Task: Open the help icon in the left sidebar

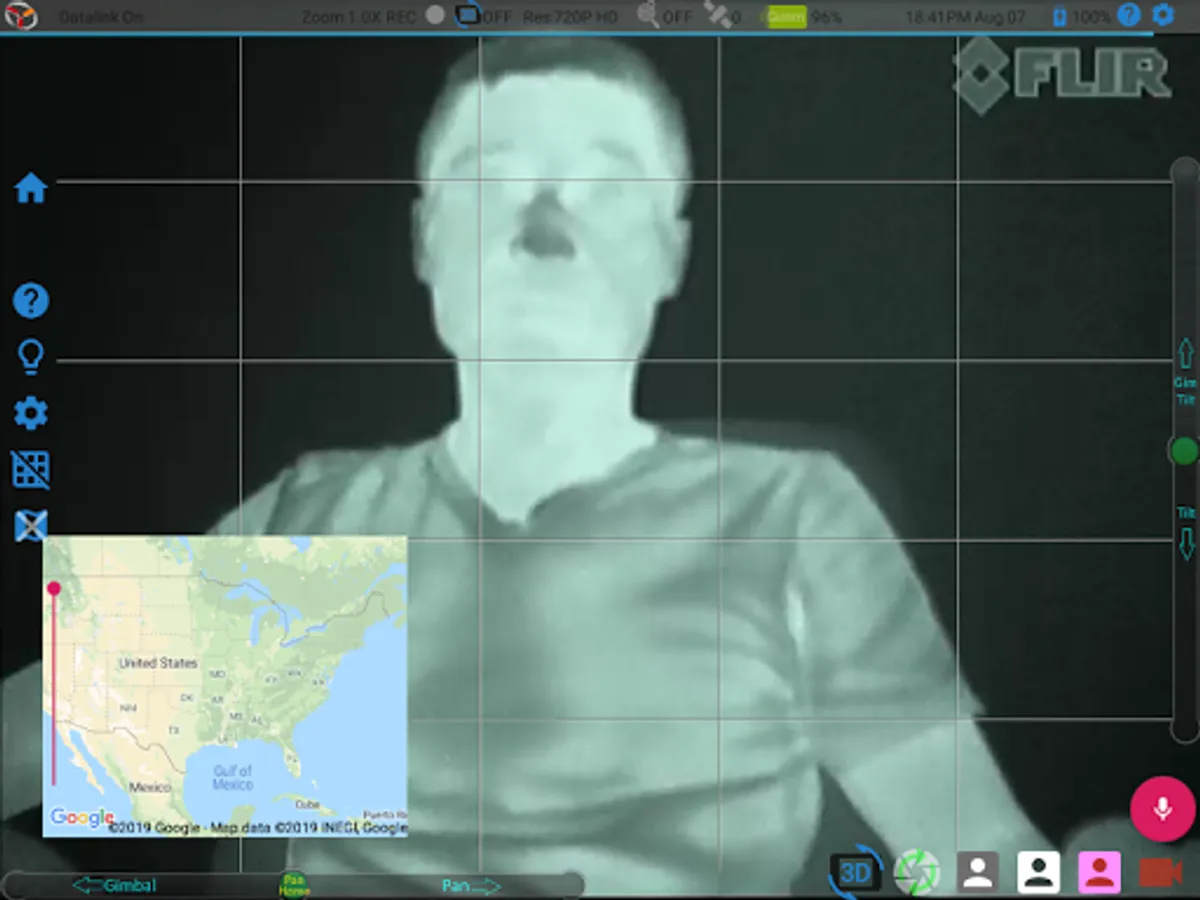Action: click(31, 300)
